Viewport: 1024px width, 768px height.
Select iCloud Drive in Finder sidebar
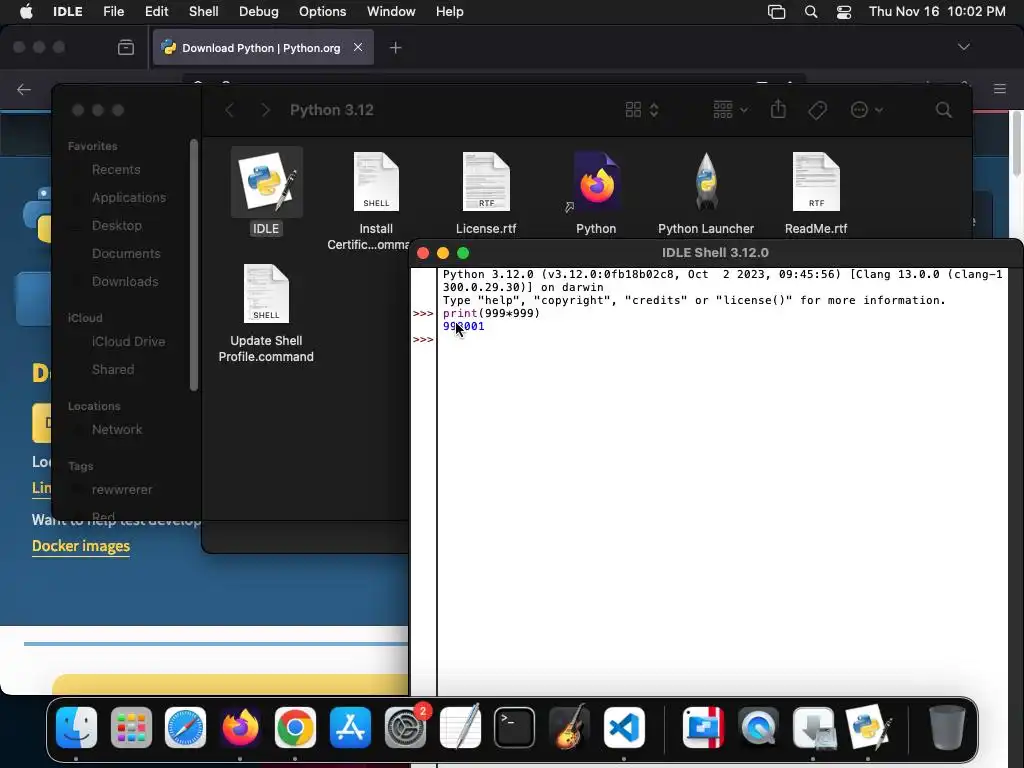pos(128,342)
